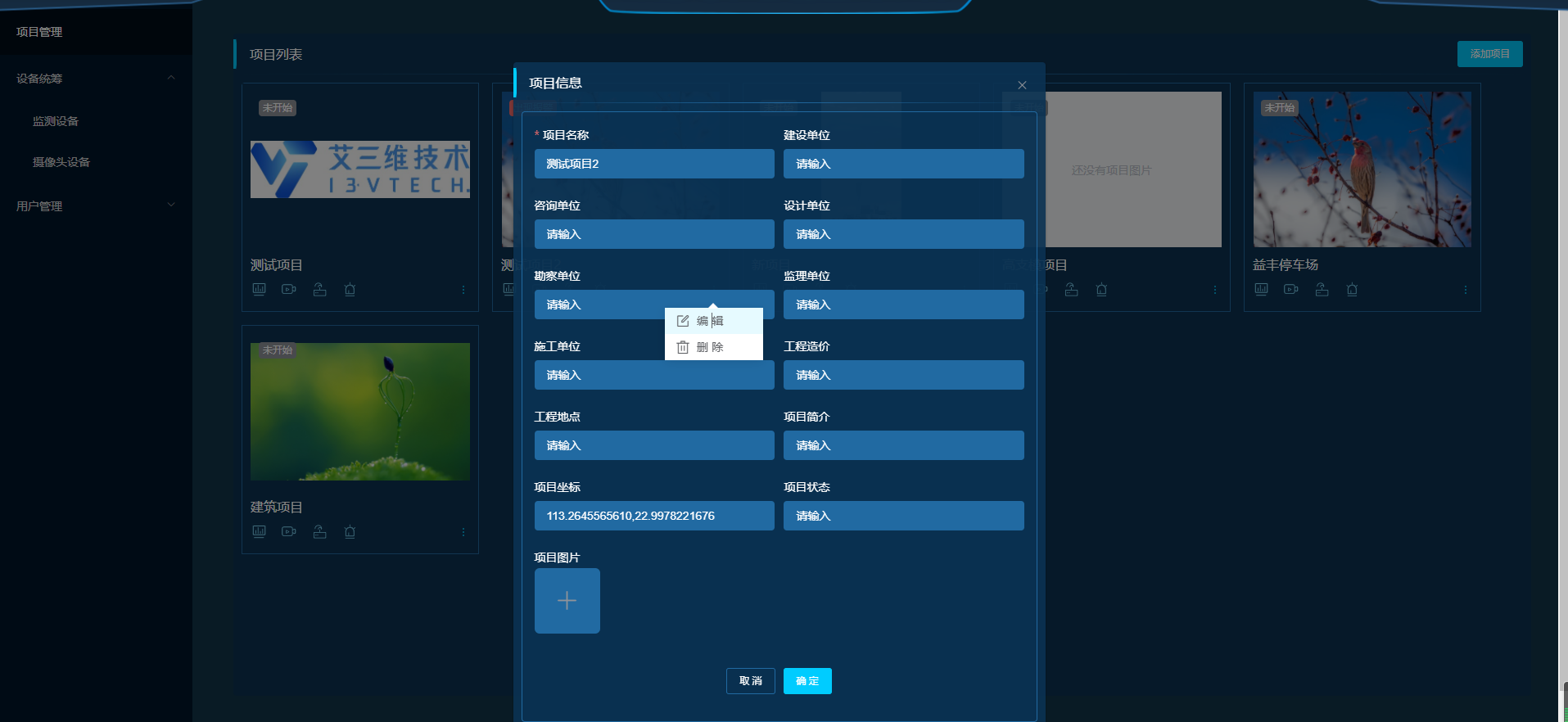This screenshot has width=1568, height=722.
Task: Focus the 工程造价 input field
Action: pyautogui.click(x=904, y=375)
